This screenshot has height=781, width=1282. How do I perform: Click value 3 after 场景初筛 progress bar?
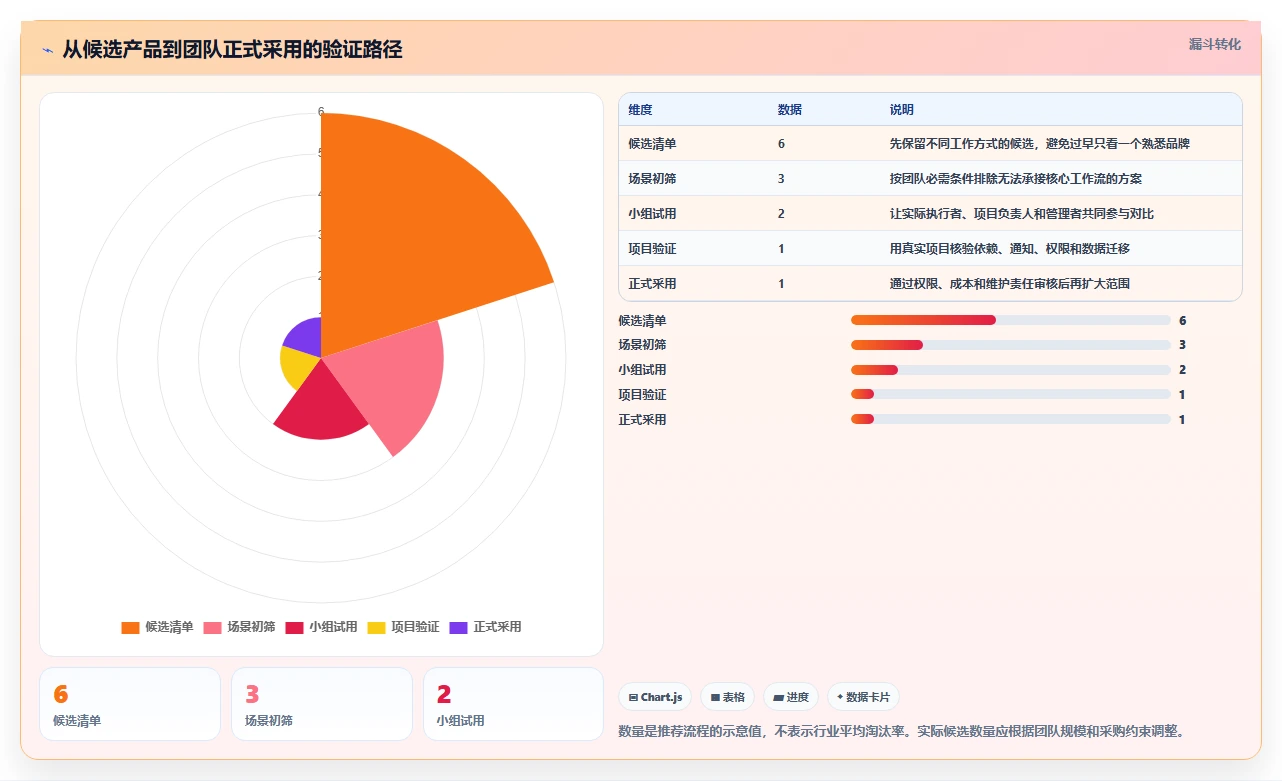tap(1182, 345)
